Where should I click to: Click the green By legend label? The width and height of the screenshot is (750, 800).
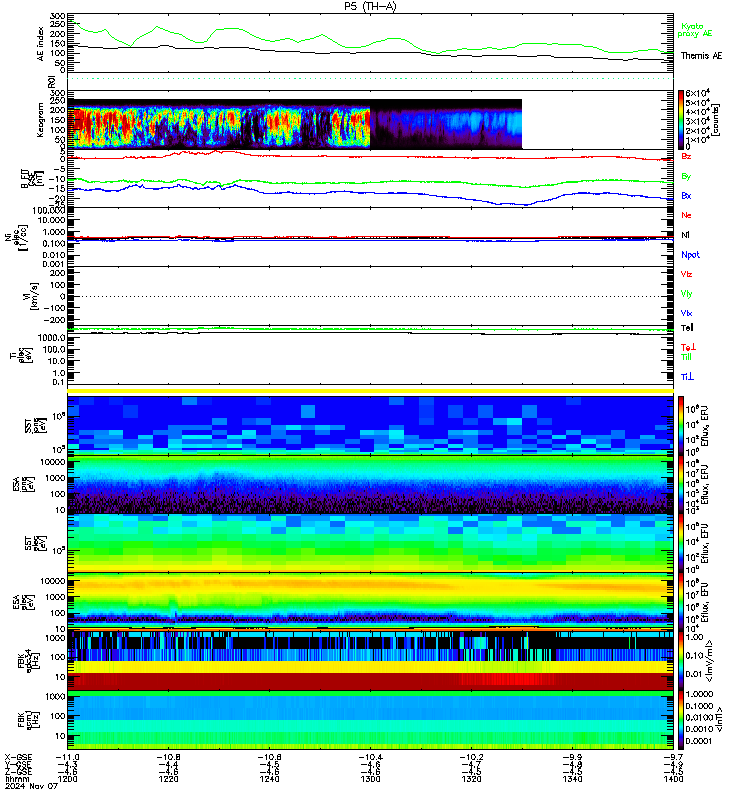[x=686, y=176]
